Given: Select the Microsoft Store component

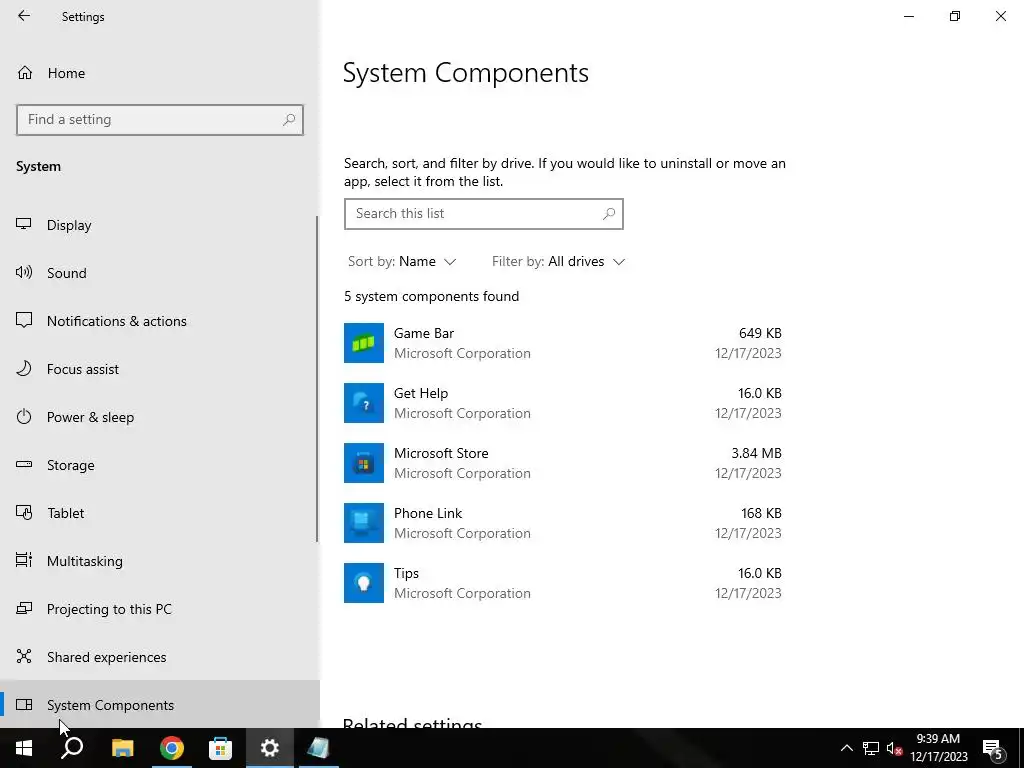Looking at the screenshot, I should [x=563, y=464].
